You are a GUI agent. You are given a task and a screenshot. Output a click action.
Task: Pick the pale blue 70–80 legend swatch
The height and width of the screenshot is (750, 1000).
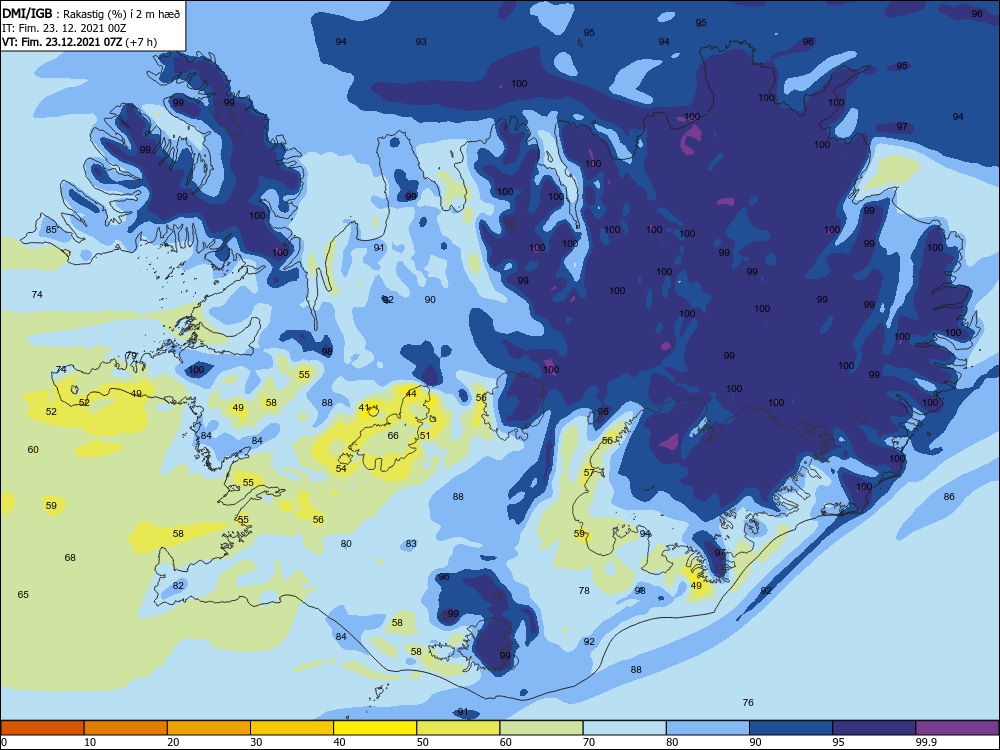[x=624, y=728]
